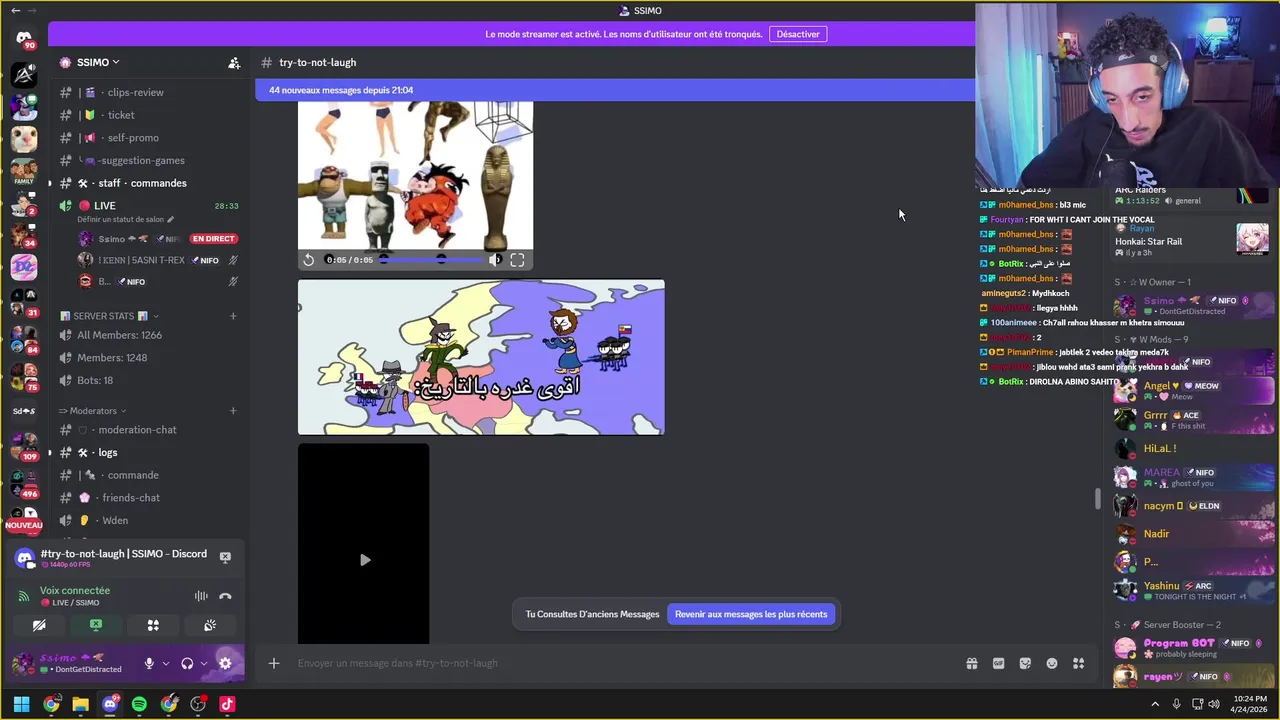
Task: Select member Angel in member list
Action: point(1193,390)
